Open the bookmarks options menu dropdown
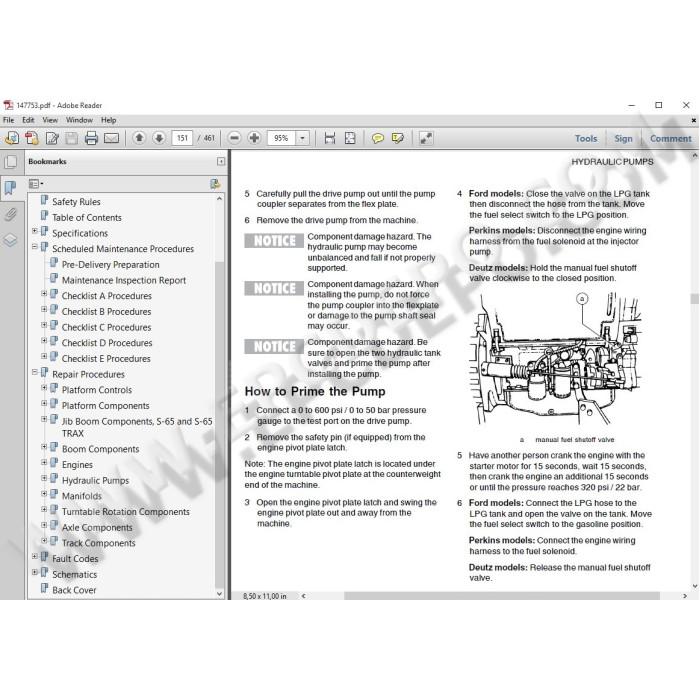 pyautogui.click(x=36, y=183)
